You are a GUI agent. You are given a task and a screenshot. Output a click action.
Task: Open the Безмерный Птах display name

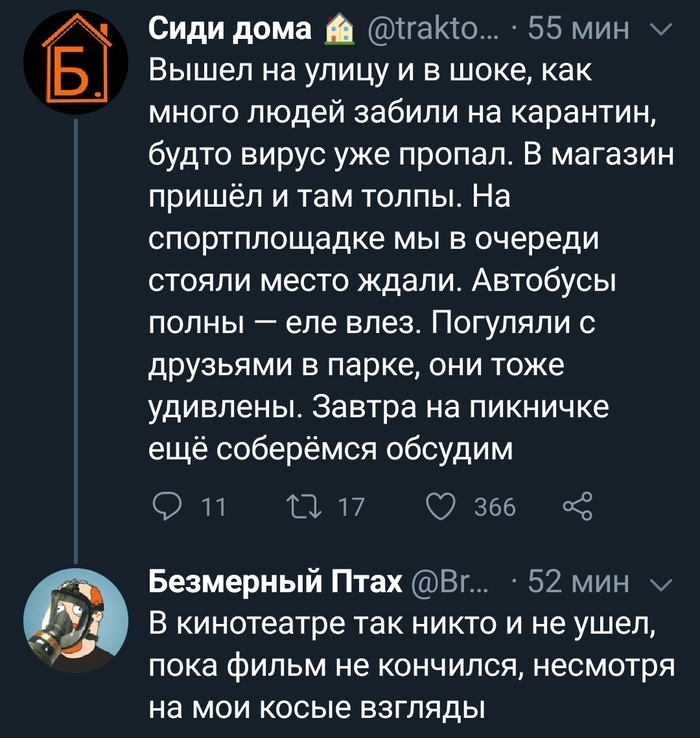(276, 582)
